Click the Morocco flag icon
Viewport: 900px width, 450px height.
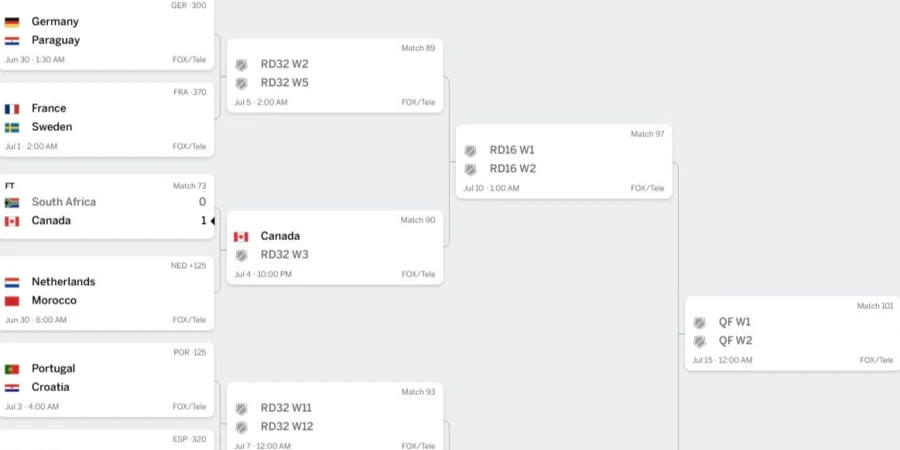point(11,301)
